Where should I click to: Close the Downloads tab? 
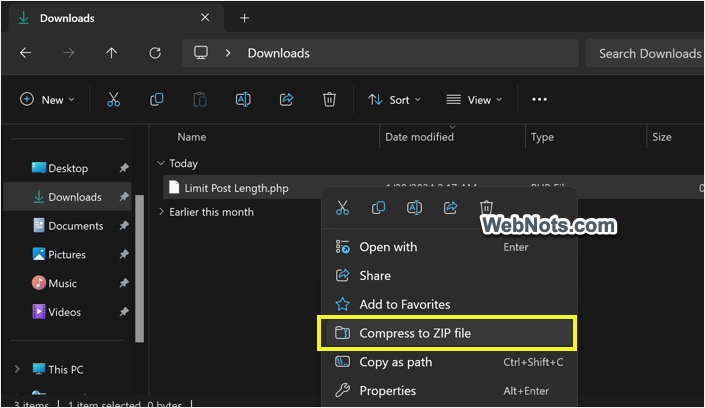(x=205, y=18)
